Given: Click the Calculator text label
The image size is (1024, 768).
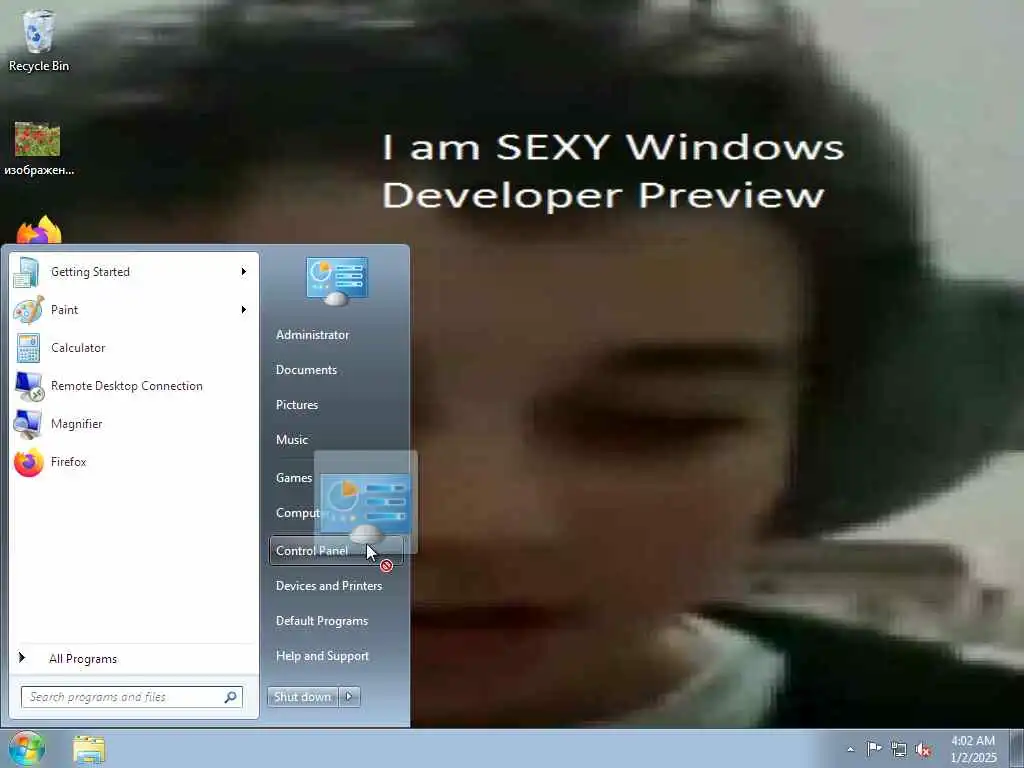Looking at the screenshot, I should click(x=78, y=348).
